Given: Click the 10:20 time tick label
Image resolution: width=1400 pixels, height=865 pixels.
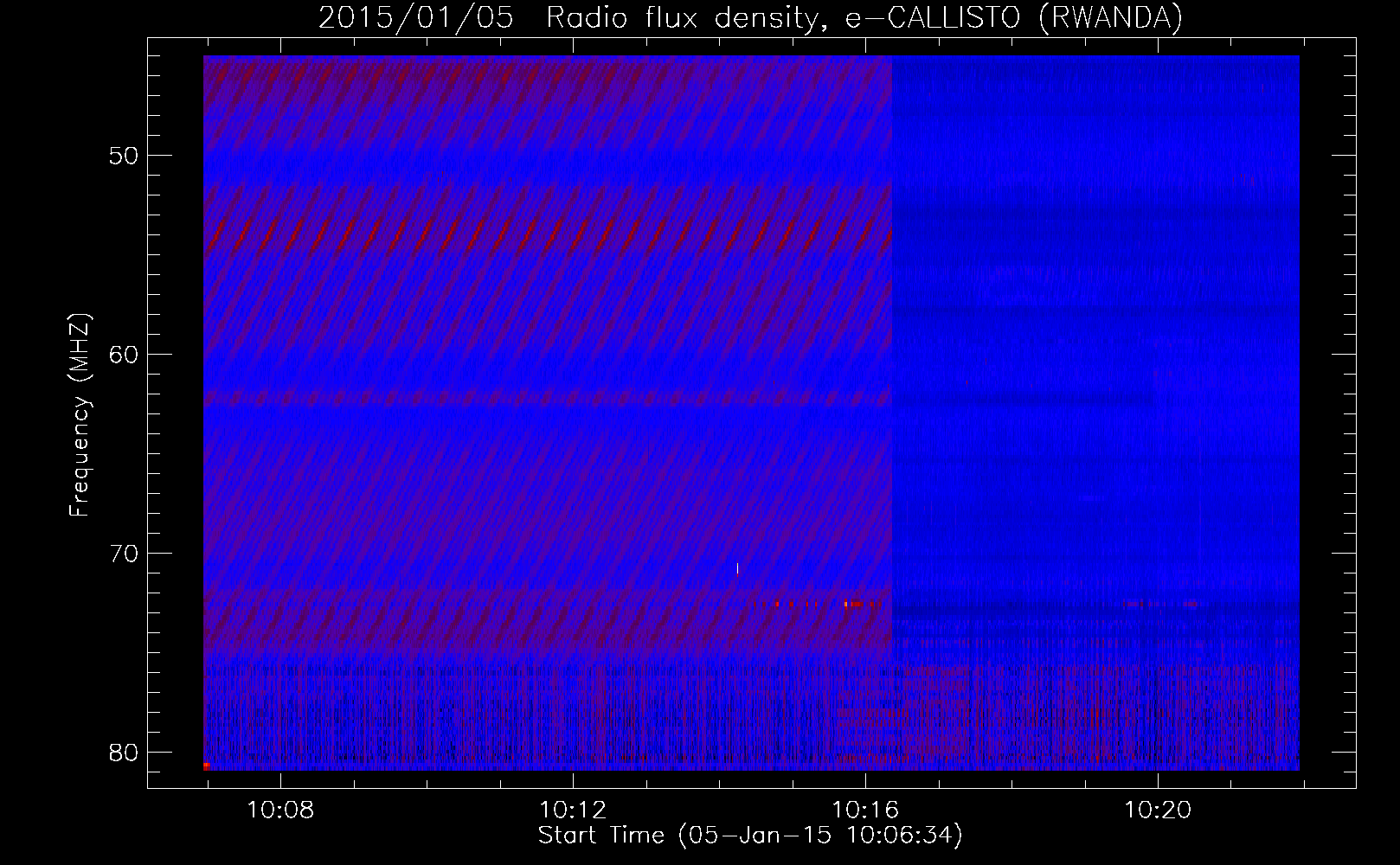Looking at the screenshot, I should point(1158,811).
